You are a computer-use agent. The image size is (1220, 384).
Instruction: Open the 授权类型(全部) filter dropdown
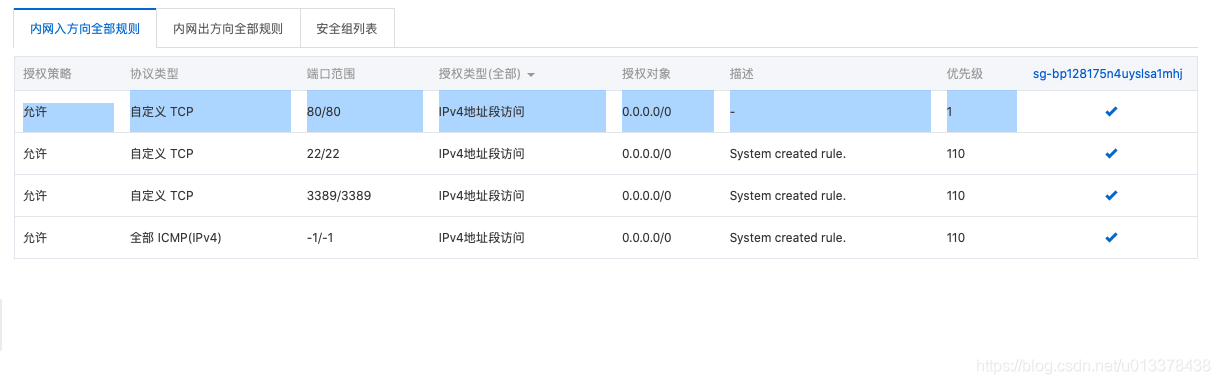pyautogui.click(x=486, y=74)
